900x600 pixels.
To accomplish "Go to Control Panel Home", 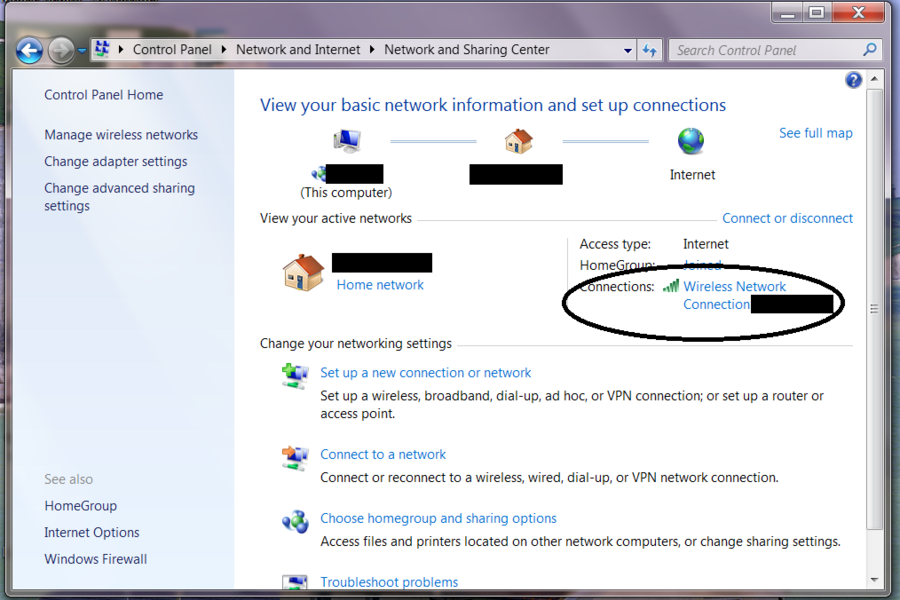I will coord(103,95).
